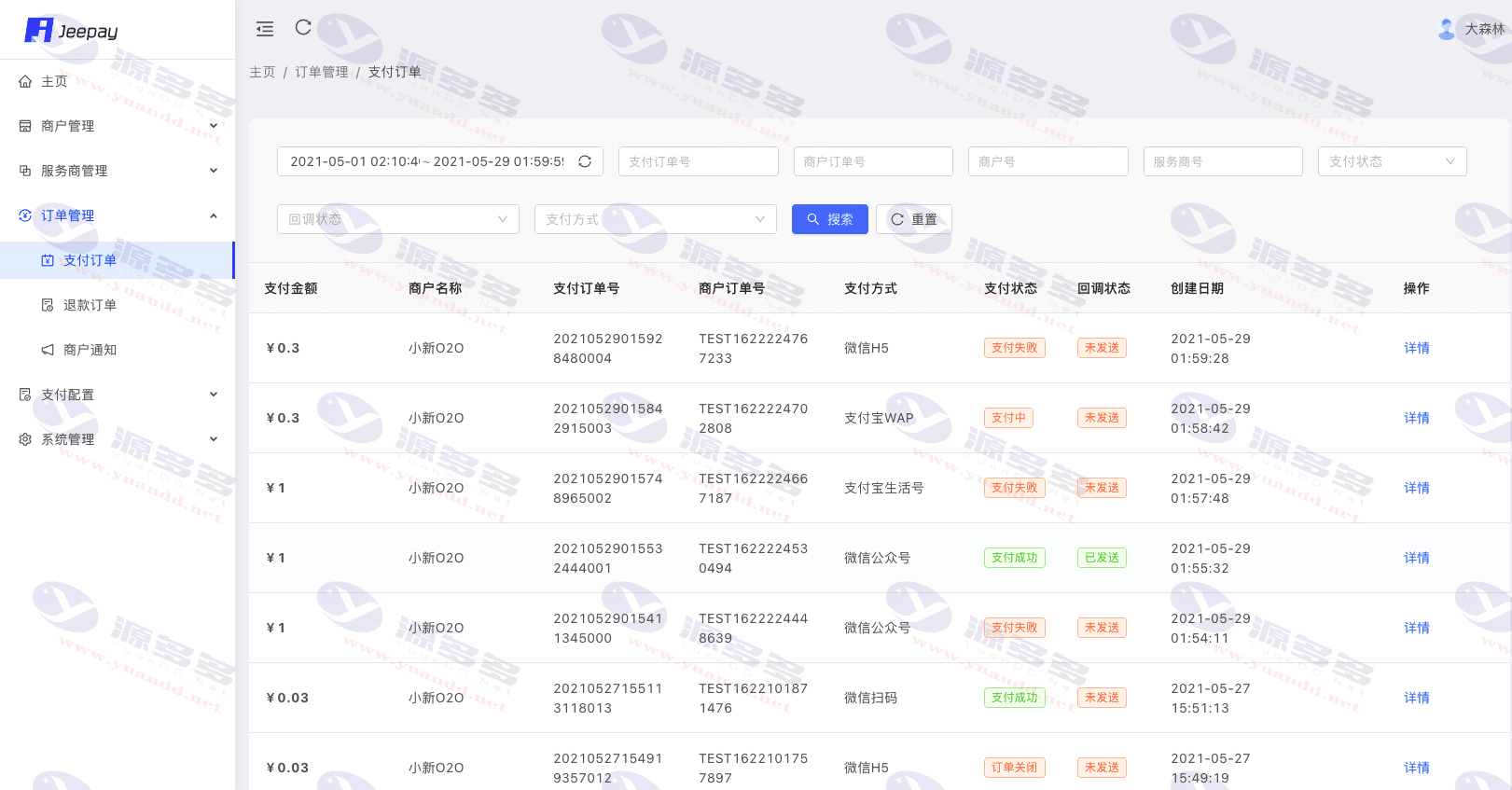
Task: Click the page reload icon in header
Action: tap(303, 28)
